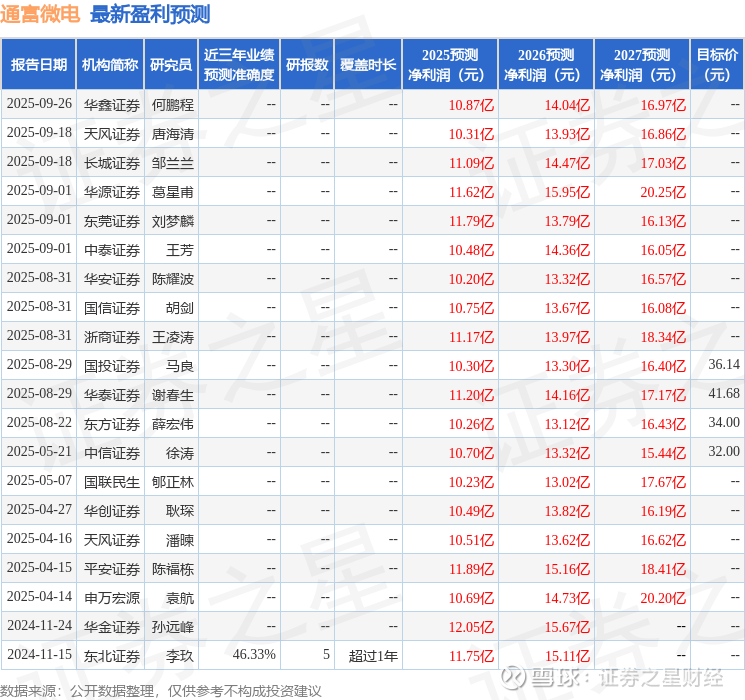The image size is (745, 700).
Task: Select institution 东莞证券
Action: point(112,221)
